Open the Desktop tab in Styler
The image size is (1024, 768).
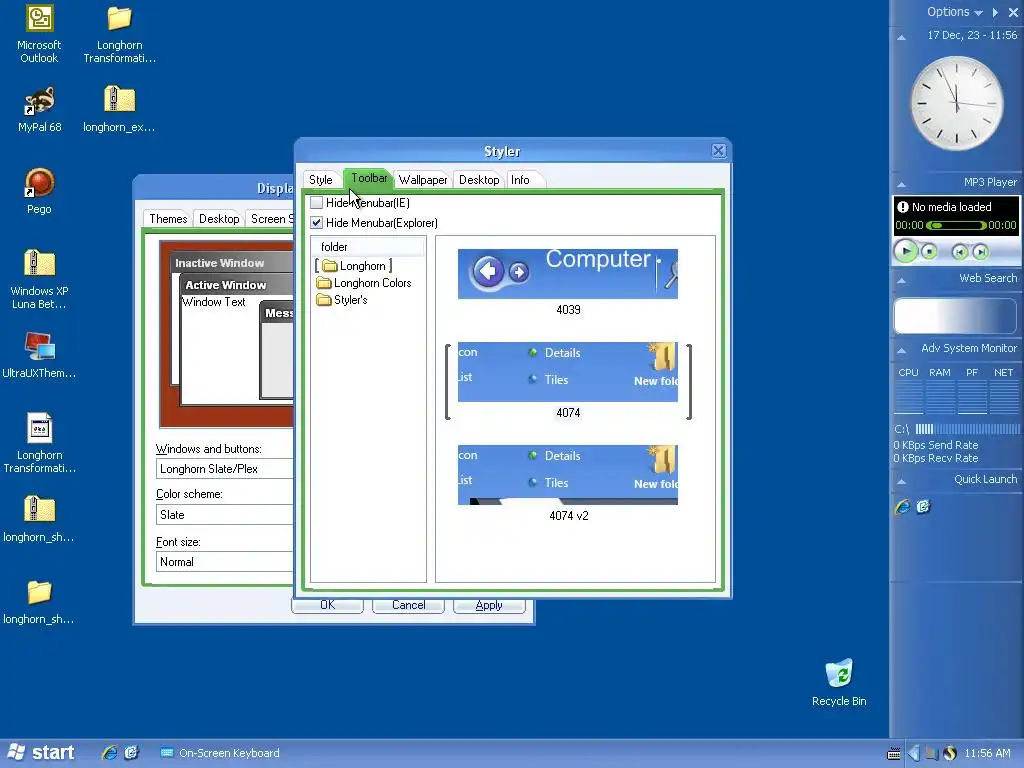point(479,180)
